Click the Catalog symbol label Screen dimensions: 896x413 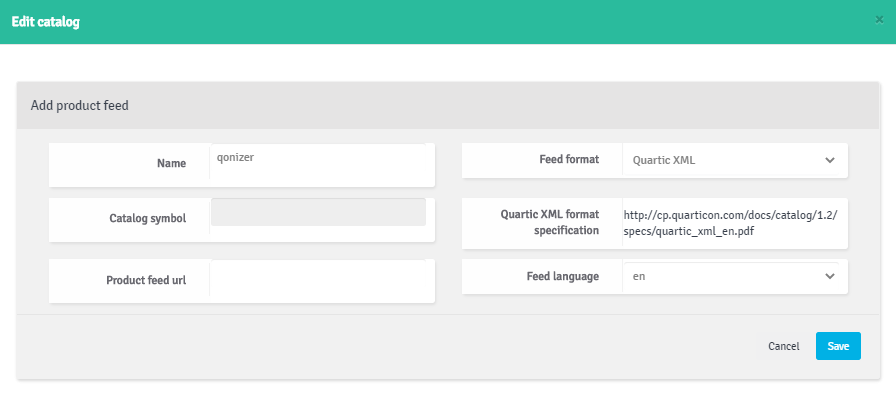click(x=147, y=218)
